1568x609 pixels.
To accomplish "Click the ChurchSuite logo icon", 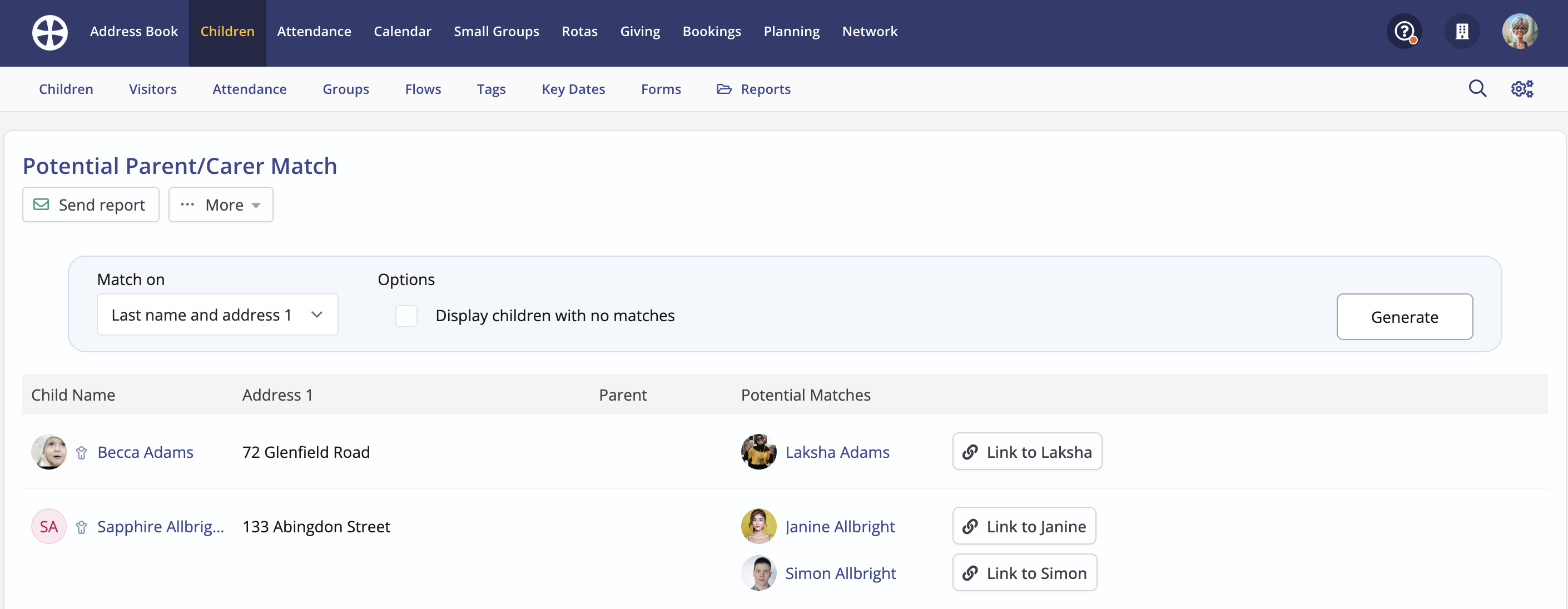I will click(x=49, y=32).
